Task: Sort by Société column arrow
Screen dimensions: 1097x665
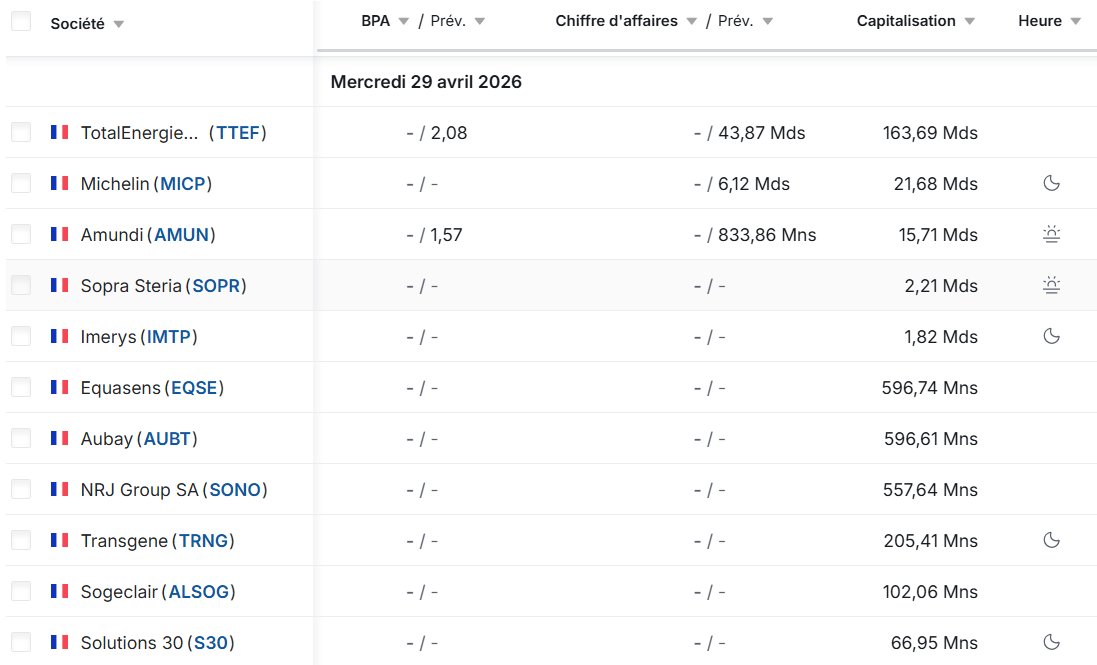Action: 119,24
